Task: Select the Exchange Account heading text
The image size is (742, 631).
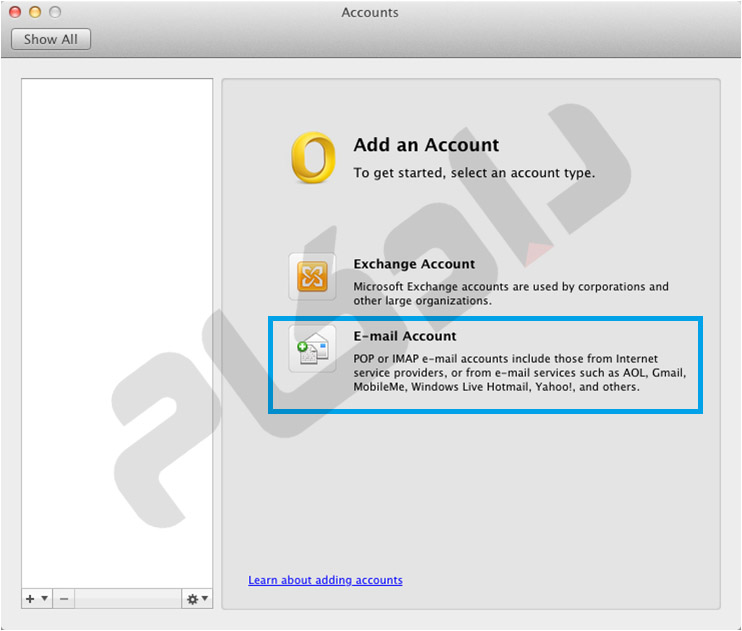Action: pyautogui.click(x=414, y=264)
